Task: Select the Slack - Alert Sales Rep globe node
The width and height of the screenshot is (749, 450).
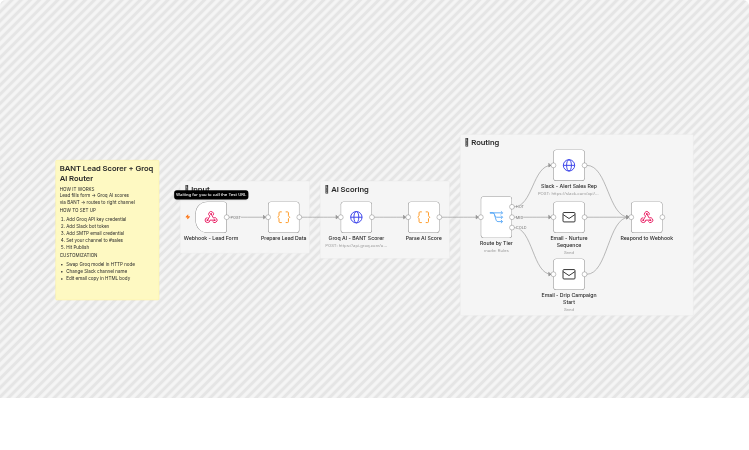Action: pyautogui.click(x=569, y=165)
